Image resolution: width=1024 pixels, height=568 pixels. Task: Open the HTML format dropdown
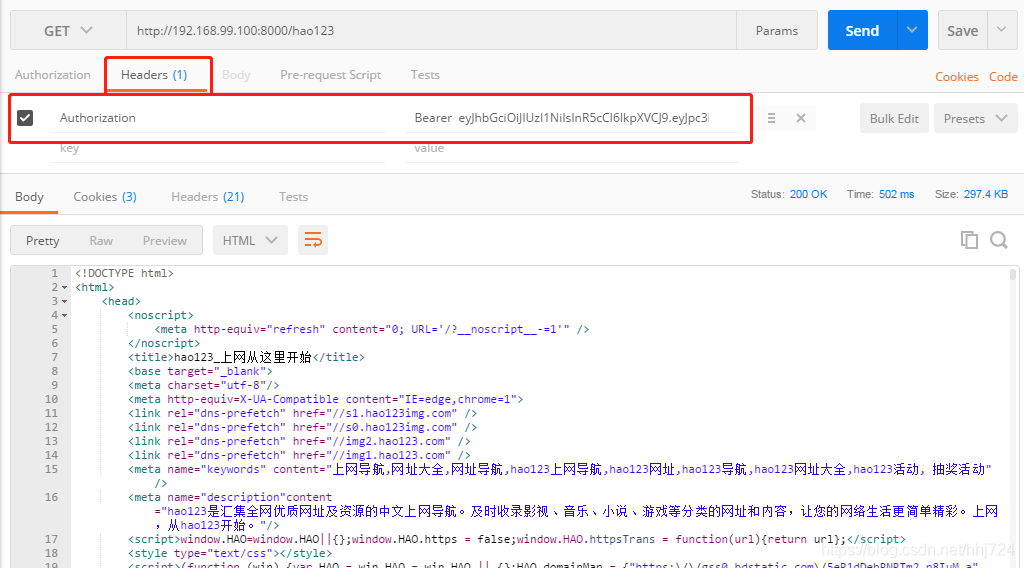(x=250, y=241)
